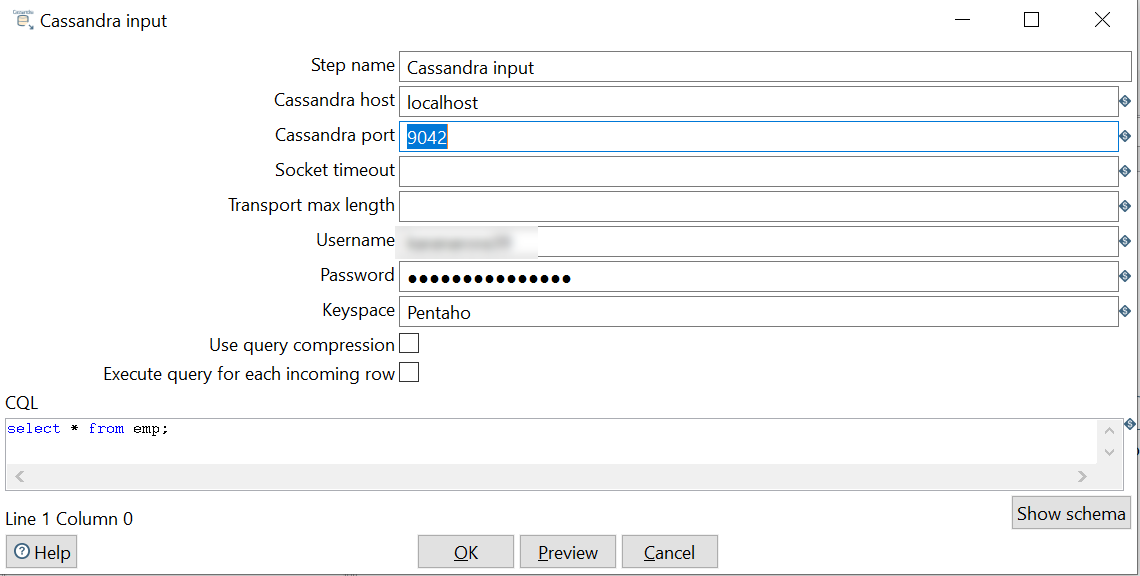The width and height of the screenshot is (1140, 576).
Task: Open the variable selector beside the CQL editor
Action: 1131,424
